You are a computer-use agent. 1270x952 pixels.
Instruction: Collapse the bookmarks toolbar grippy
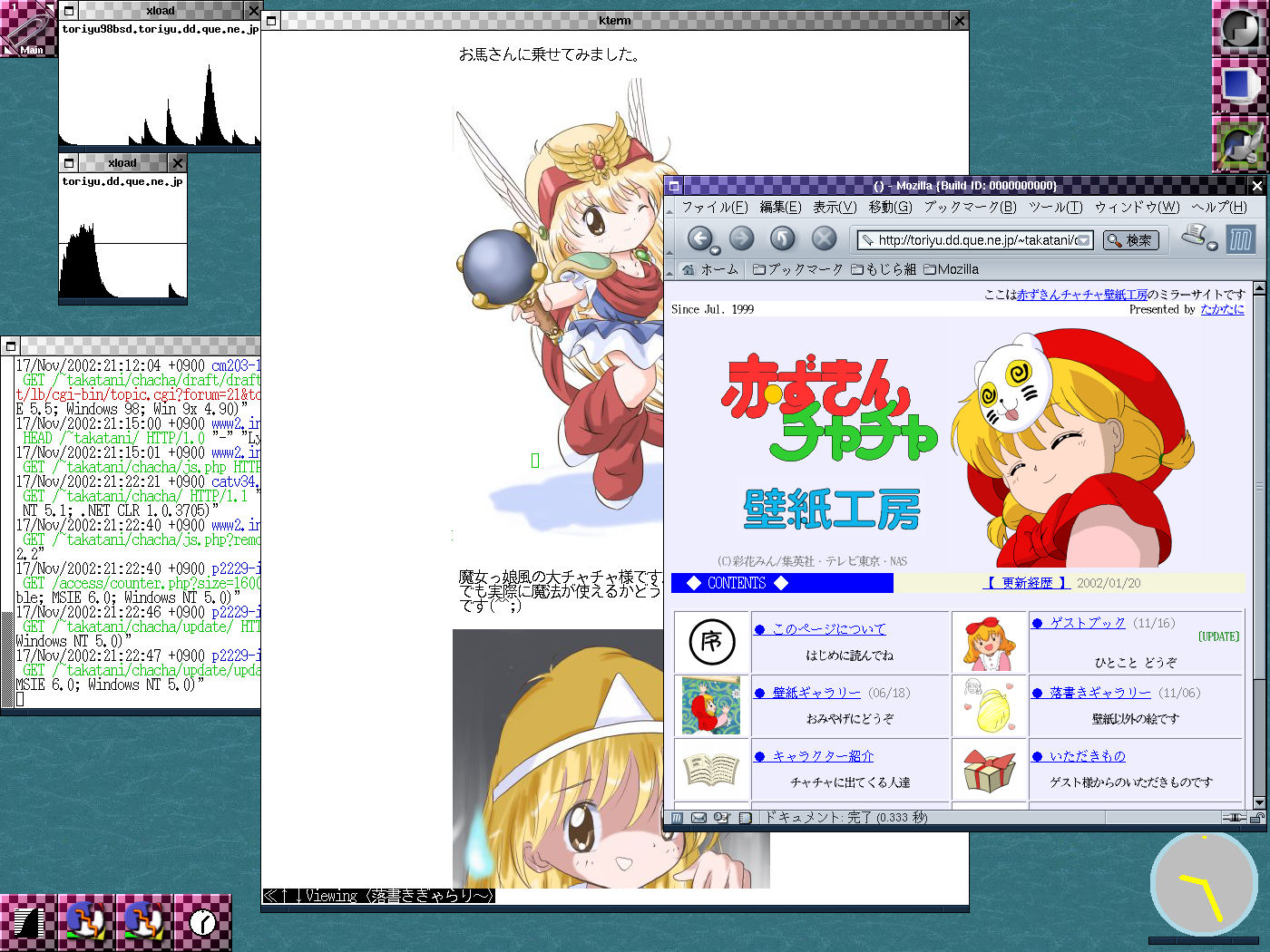point(669,269)
